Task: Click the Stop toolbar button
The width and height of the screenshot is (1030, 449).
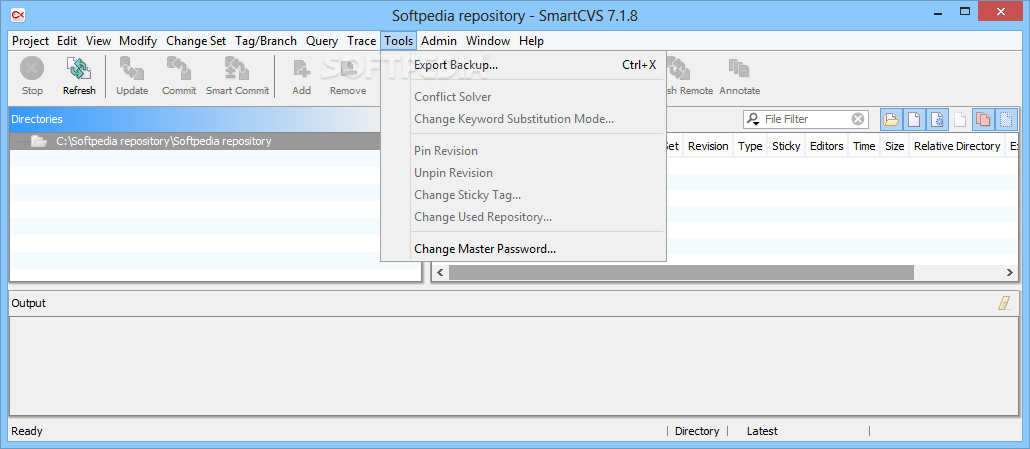Action: pos(32,76)
